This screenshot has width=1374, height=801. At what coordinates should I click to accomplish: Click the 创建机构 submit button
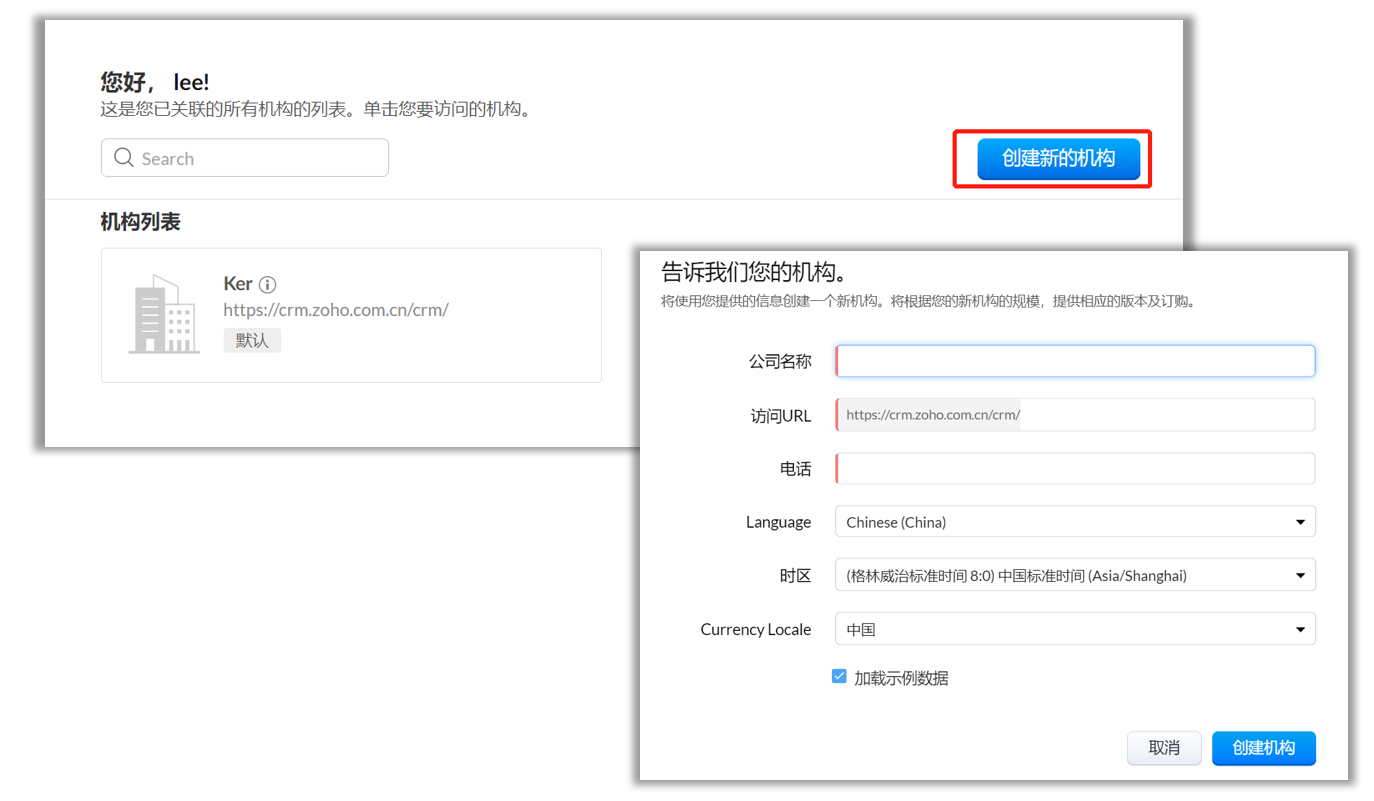pyautogui.click(x=1263, y=748)
